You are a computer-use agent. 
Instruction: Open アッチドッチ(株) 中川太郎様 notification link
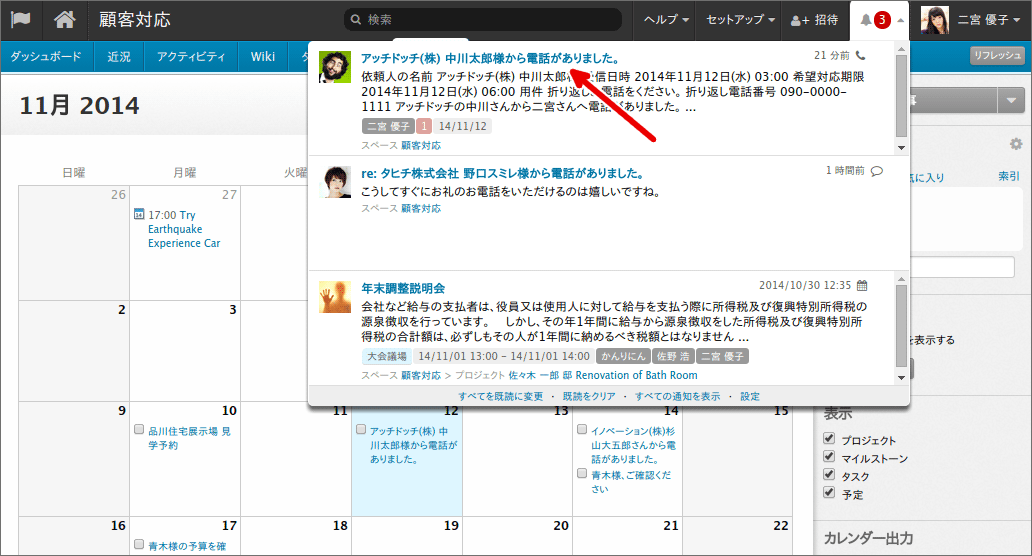coord(490,58)
